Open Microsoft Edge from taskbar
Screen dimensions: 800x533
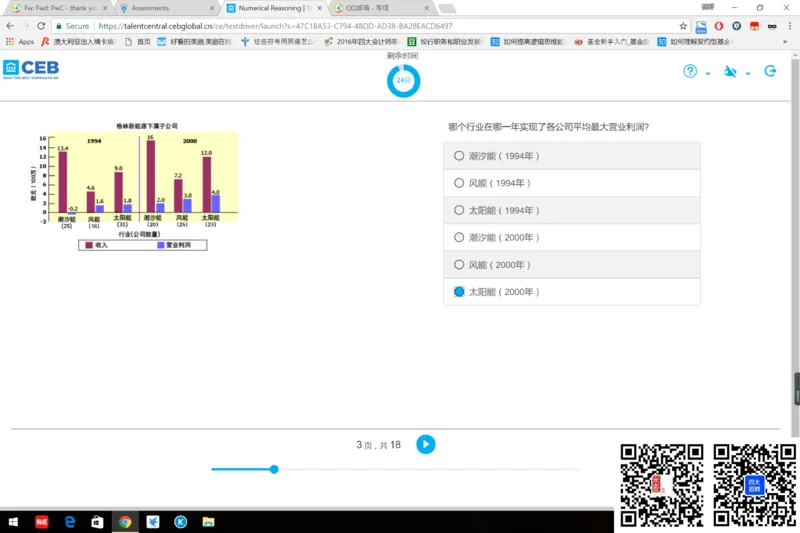click(70, 522)
